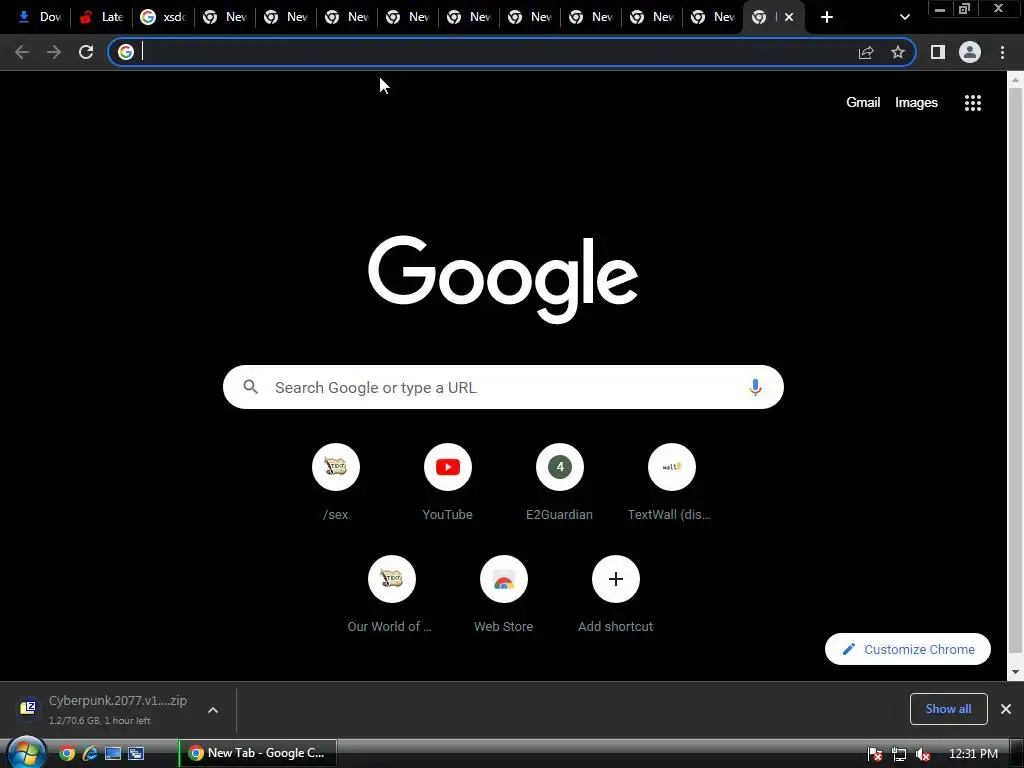Click the Google site icon in address bar
1024x768 pixels.
click(126, 52)
